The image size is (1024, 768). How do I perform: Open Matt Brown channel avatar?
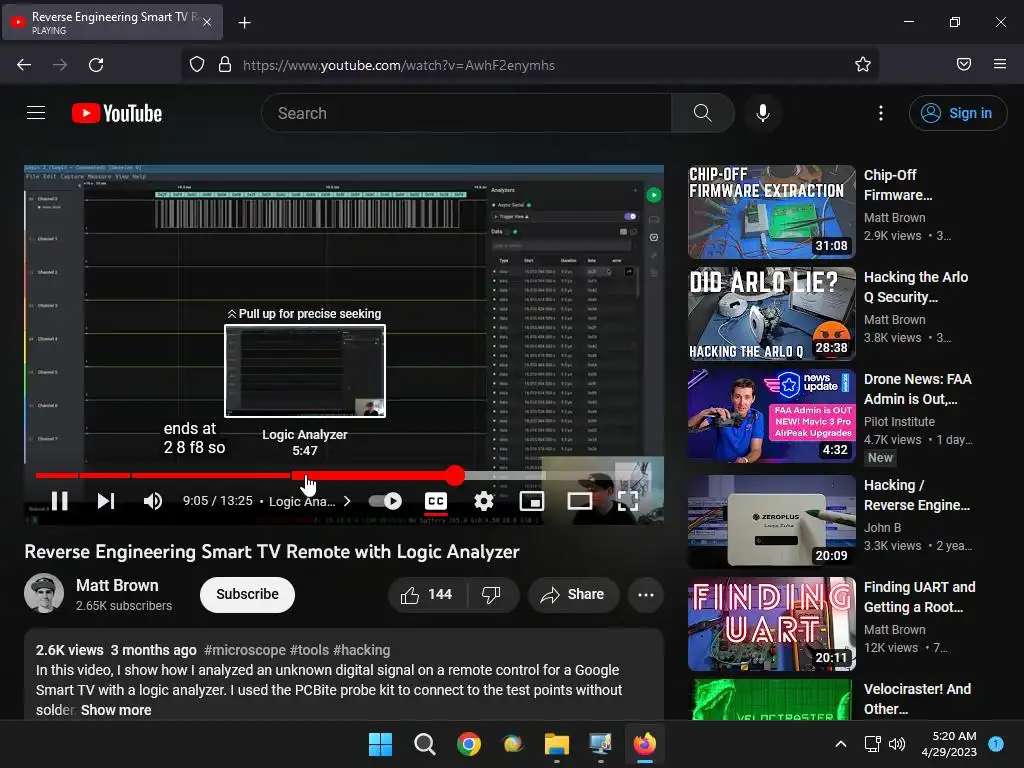click(x=44, y=593)
